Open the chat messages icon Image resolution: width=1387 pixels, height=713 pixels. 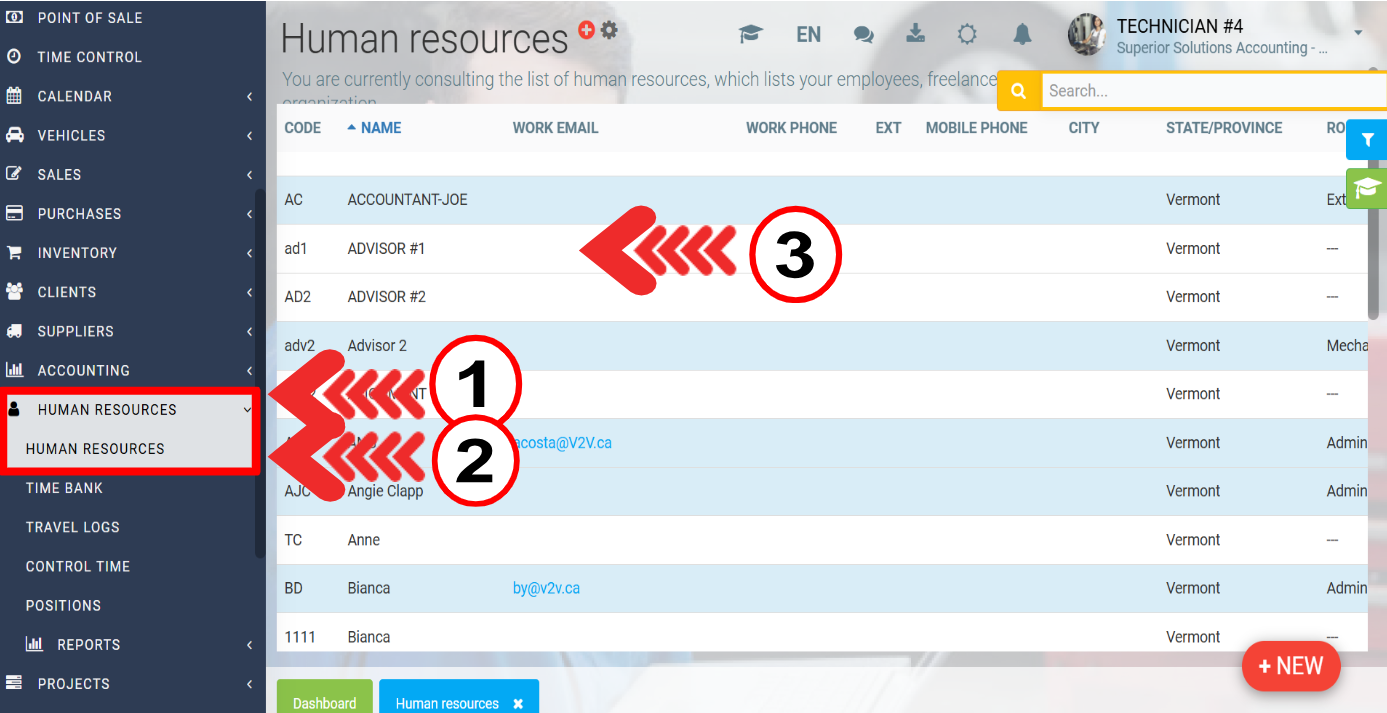863,35
